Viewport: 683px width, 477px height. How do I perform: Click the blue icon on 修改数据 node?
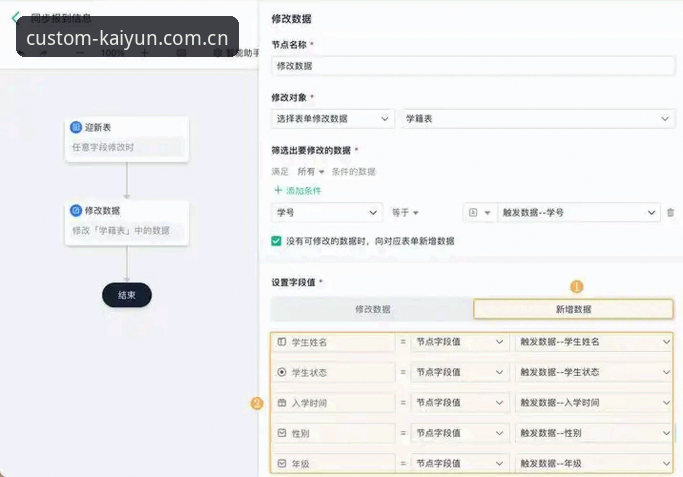coord(76,210)
